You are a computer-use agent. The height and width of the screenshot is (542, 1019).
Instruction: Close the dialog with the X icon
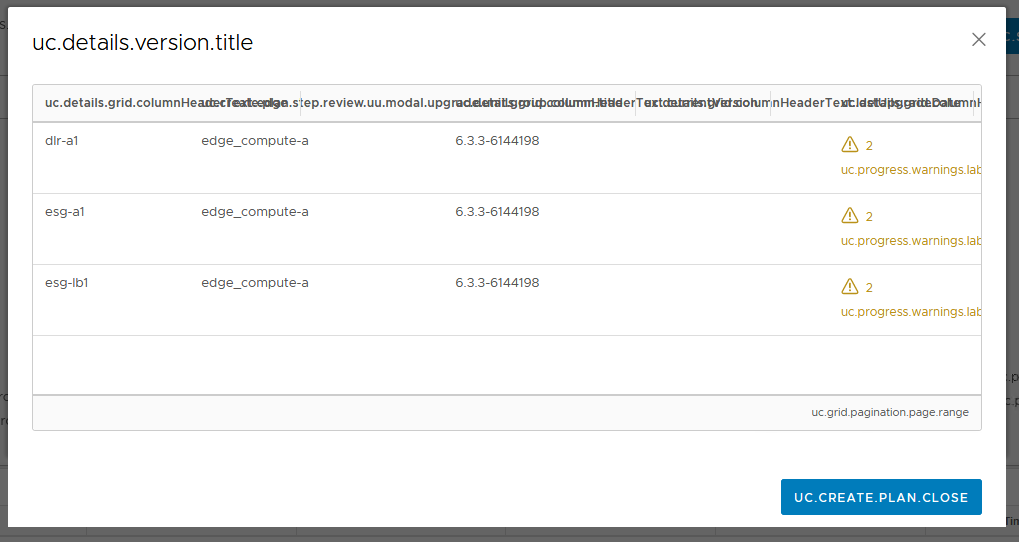[x=978, y=40]
